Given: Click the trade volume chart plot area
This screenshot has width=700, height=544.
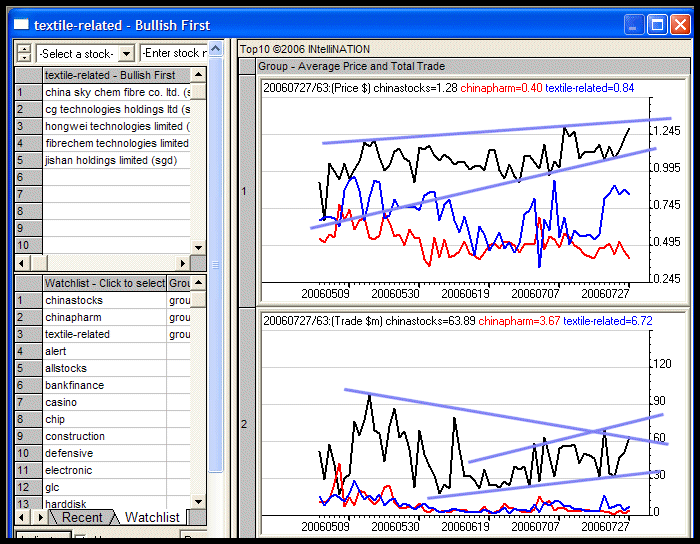Looking at the screenshot, I should (455, 423).
